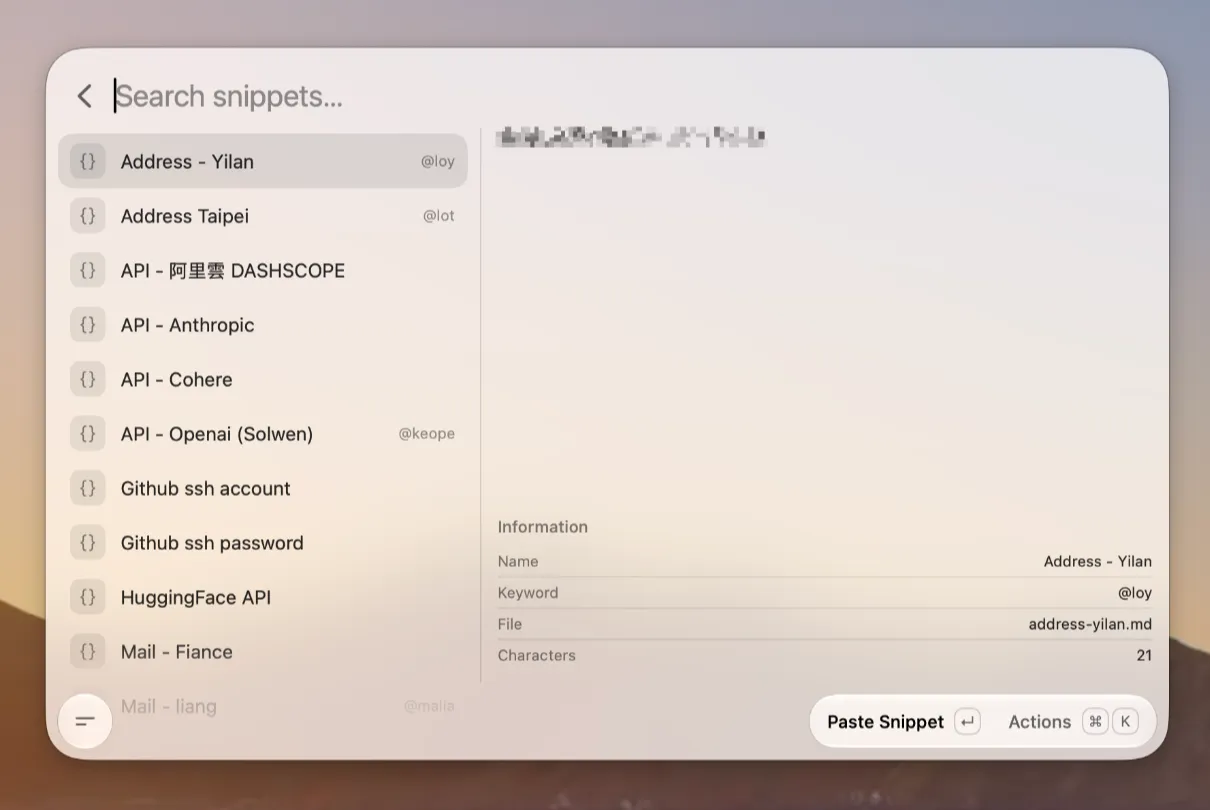Open the Actions menu

pyautogui.click(x=1073, y=722)
